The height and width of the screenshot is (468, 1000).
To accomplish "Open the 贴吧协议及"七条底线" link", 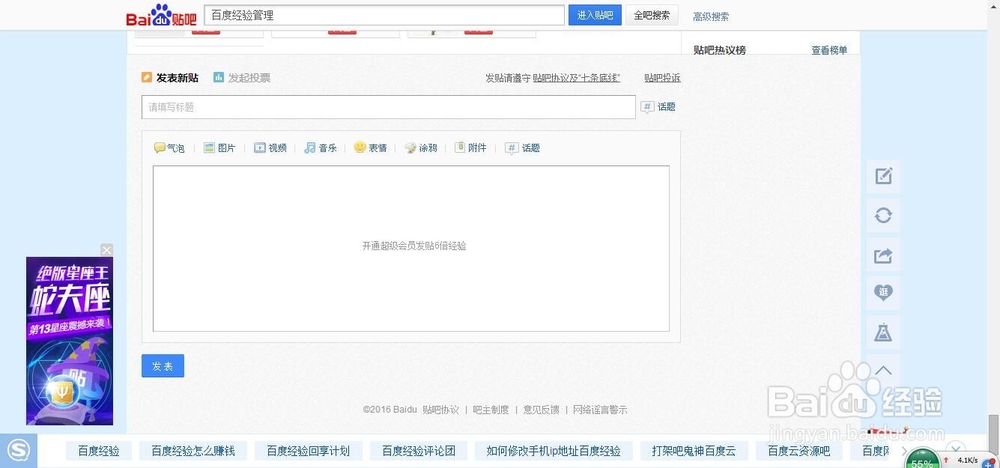I will click(577, 78).
